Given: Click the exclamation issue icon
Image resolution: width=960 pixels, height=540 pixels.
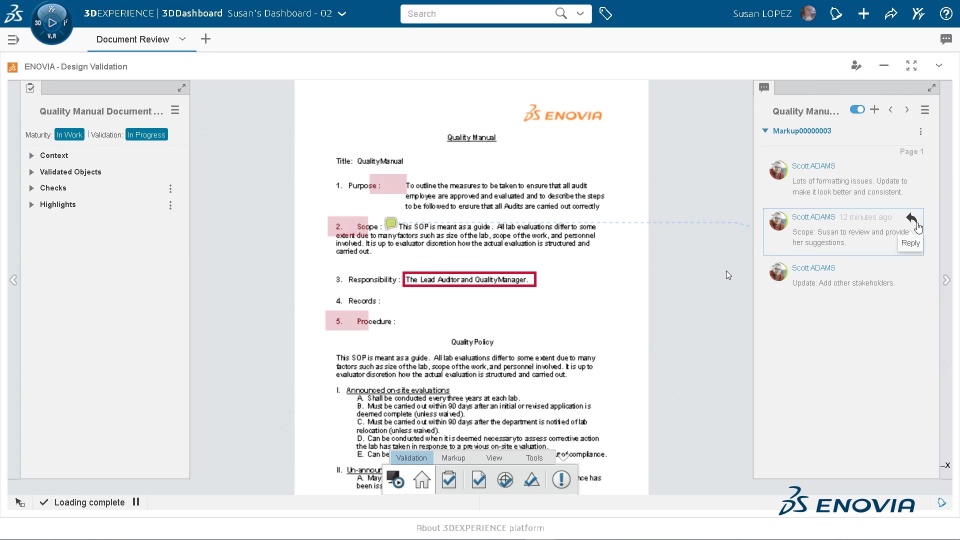Looking at the screenshot, I should (x=561, y=479).
